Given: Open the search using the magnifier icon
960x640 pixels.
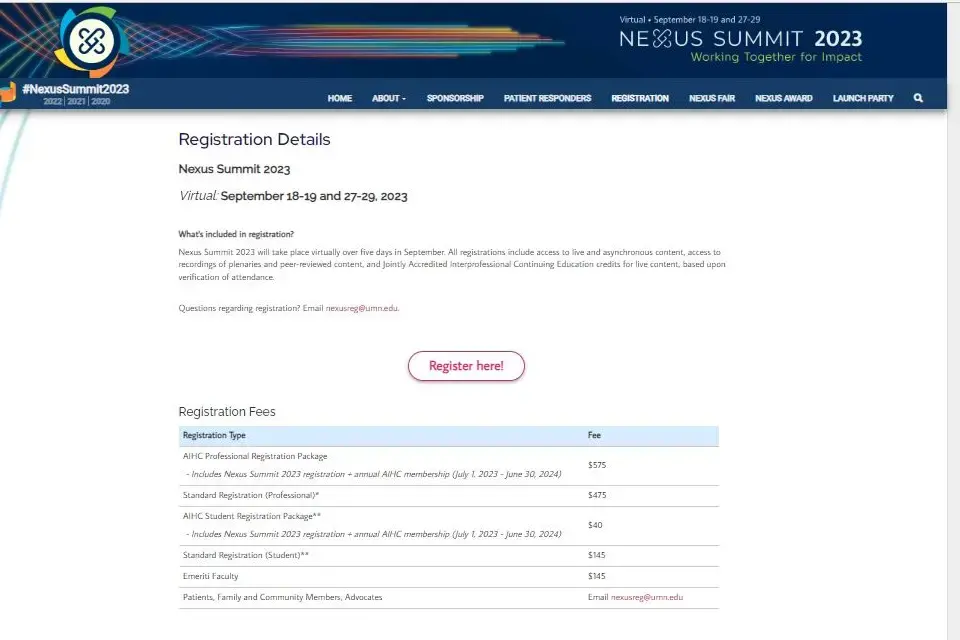Looking at the screenshot, I should tap(918, 98).
